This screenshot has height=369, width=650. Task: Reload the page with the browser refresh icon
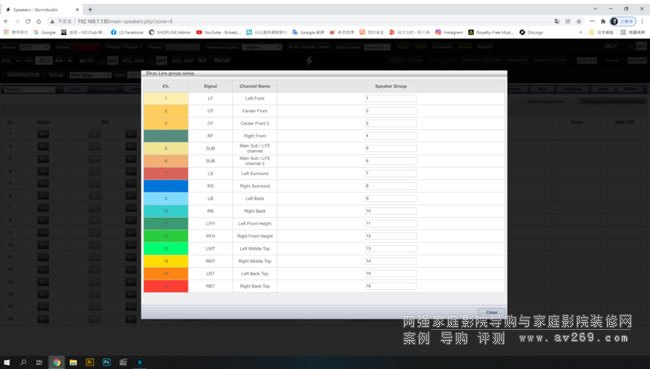[28, 21]
